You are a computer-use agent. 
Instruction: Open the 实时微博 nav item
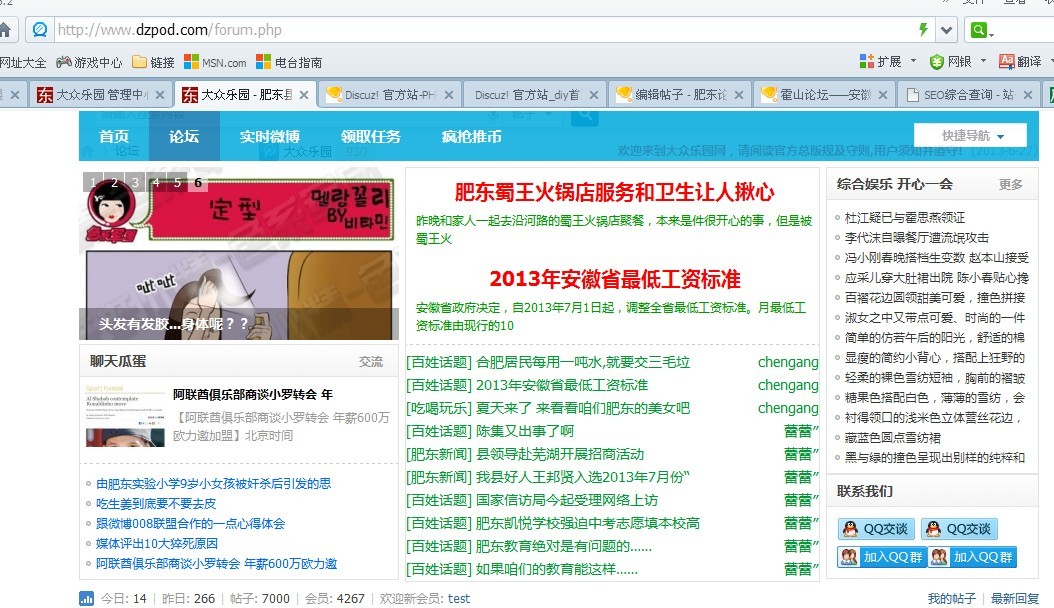pyautogui.click(x=270, y=136)
